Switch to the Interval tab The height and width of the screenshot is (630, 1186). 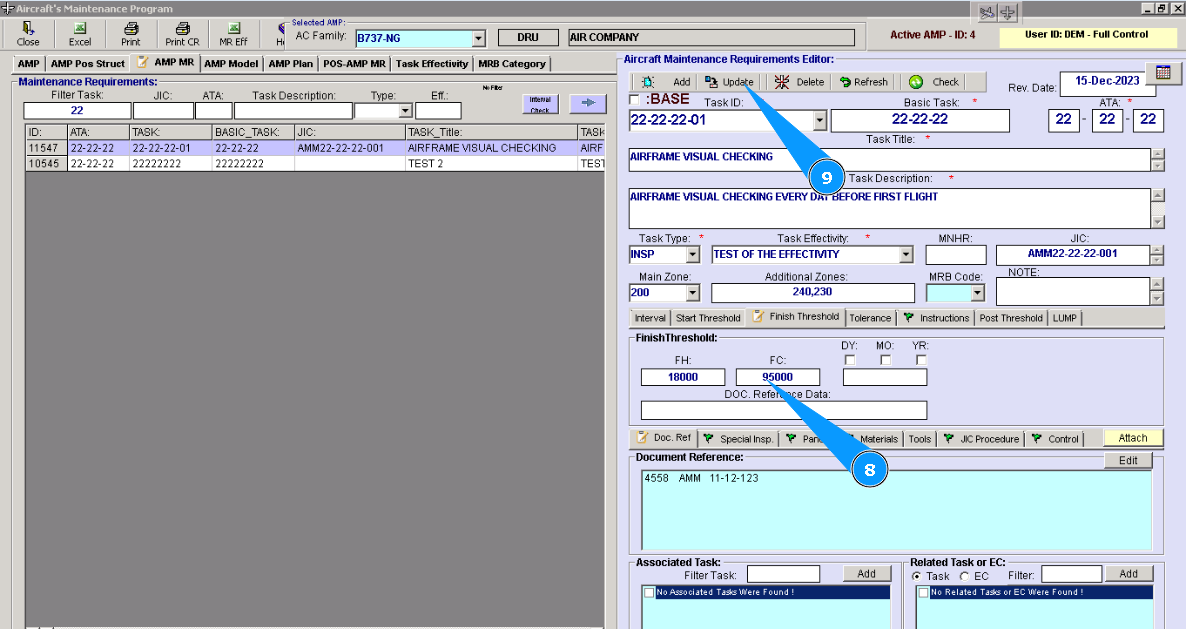coord(650,318)
